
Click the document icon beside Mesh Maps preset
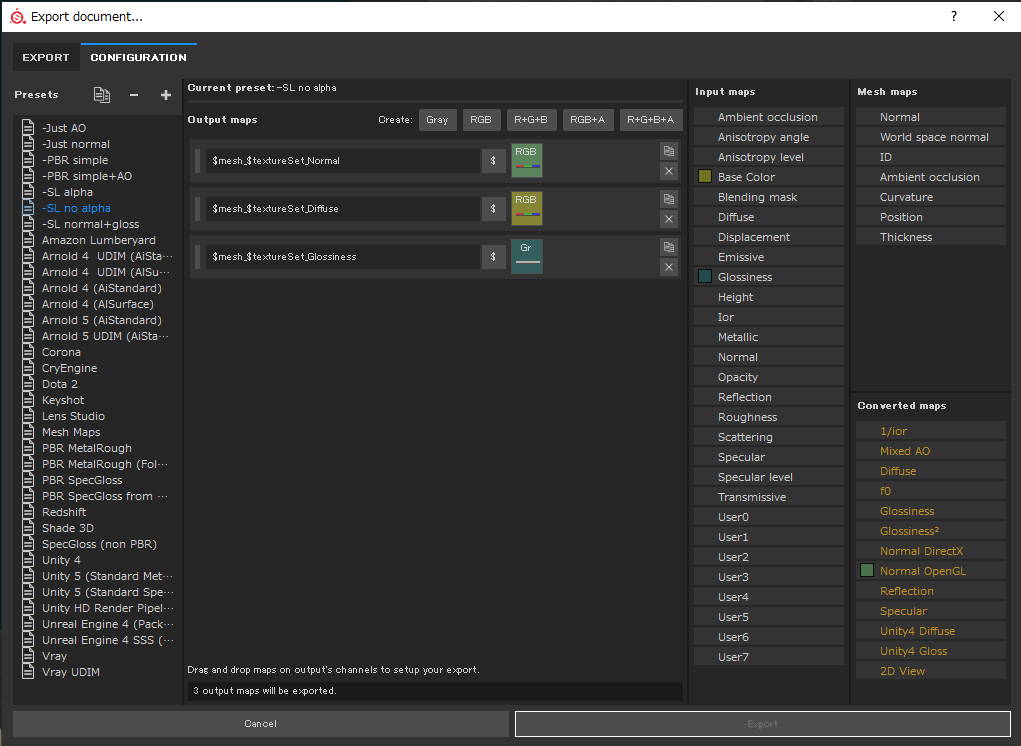click(28, 432)
